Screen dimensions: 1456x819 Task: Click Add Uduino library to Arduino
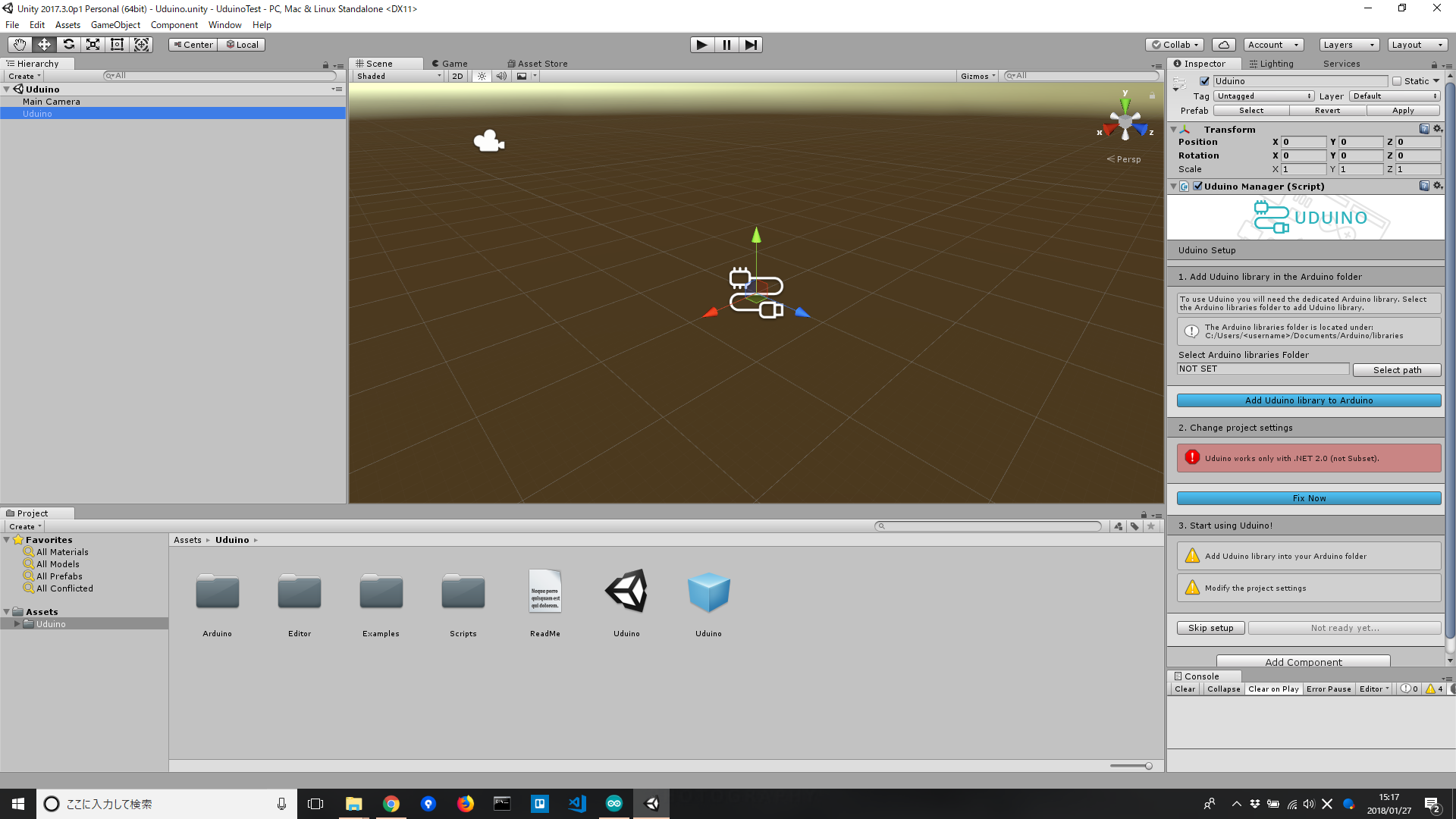[1308, 400]
